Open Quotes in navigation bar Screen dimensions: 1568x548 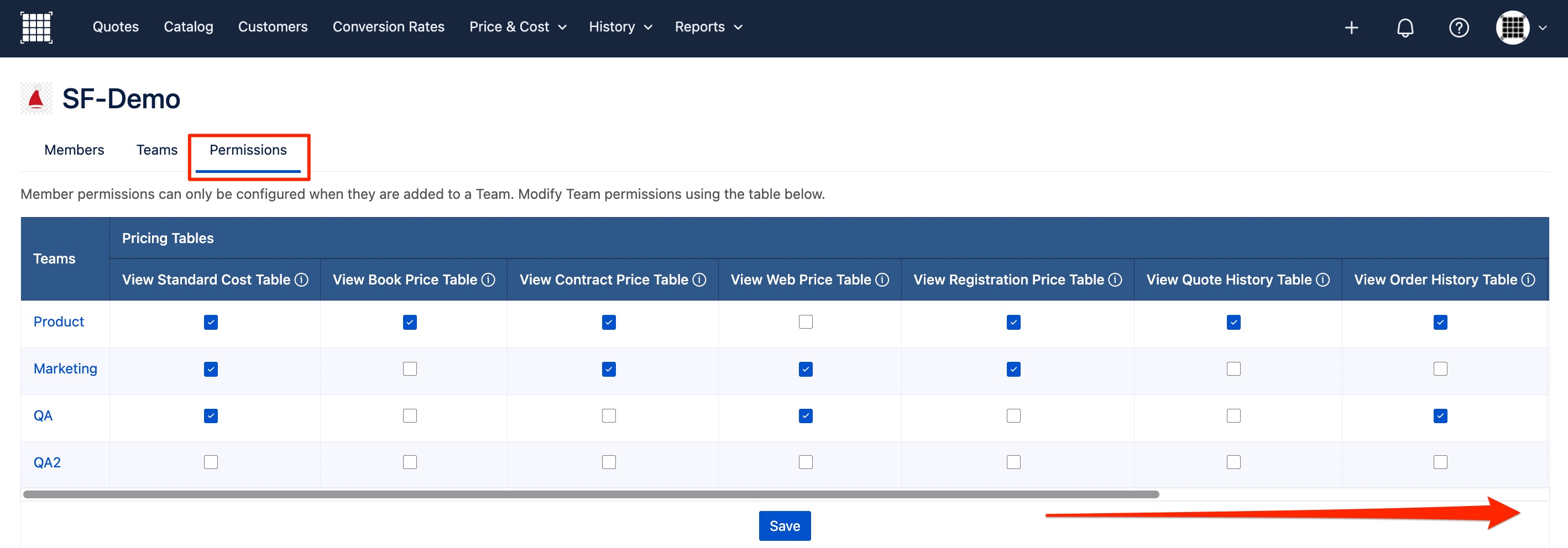(116, 27)
